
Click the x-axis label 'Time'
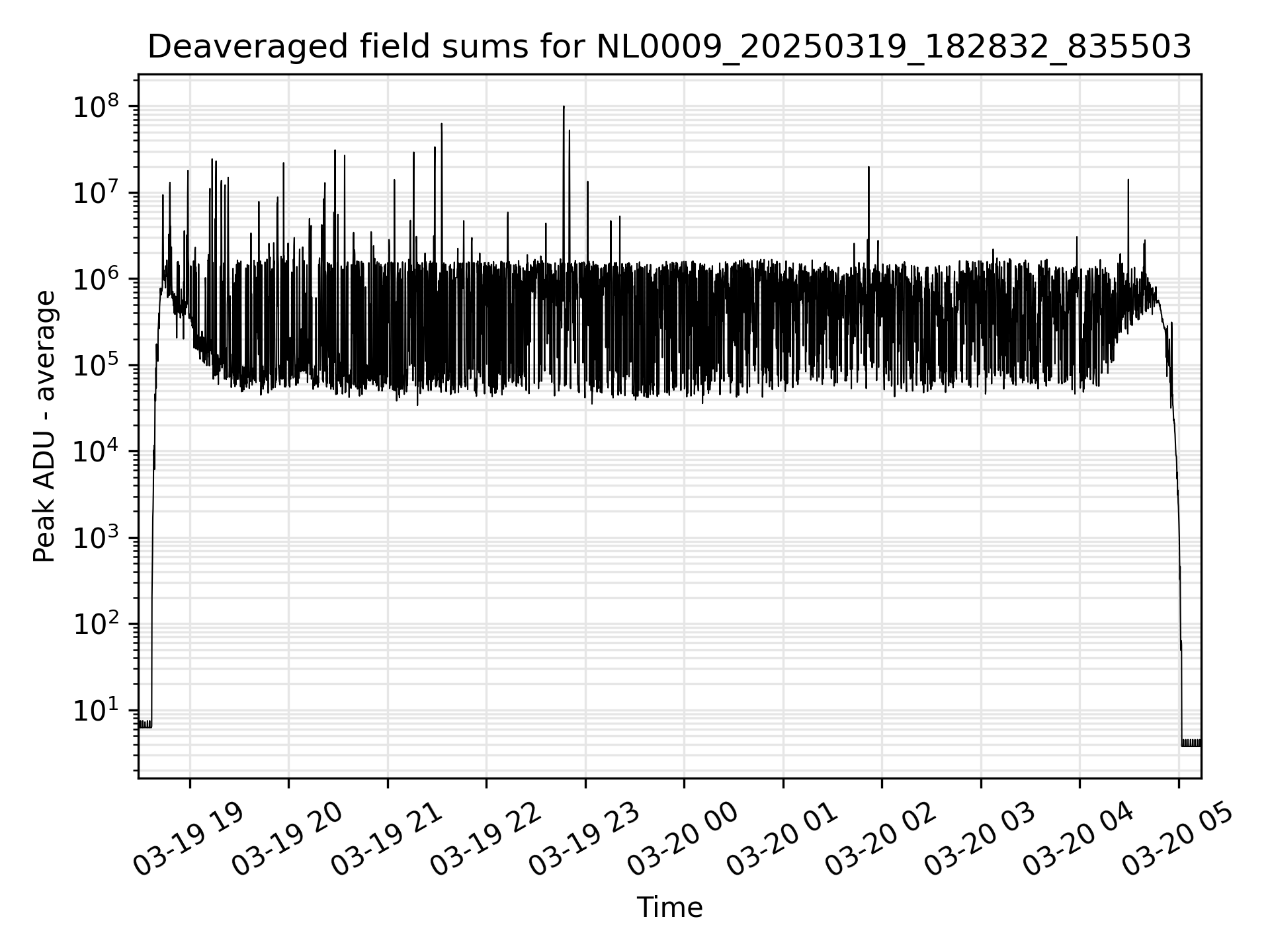pos(669,908)
